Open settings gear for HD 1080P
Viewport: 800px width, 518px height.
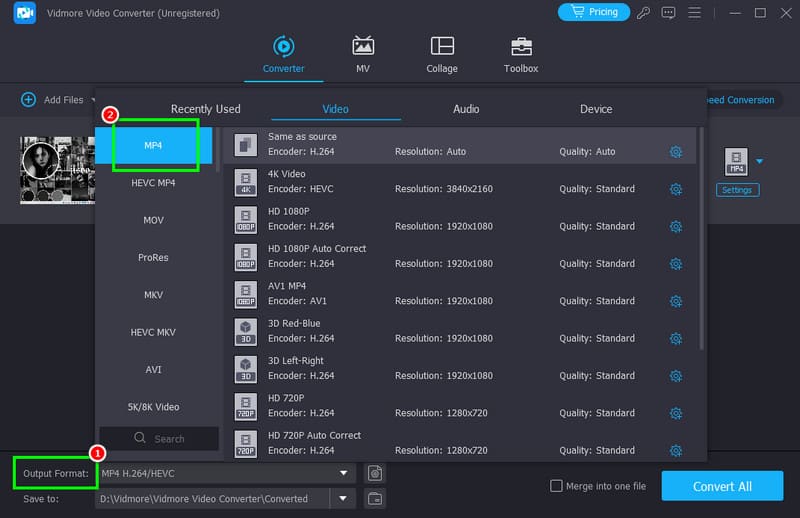click(x=676, y=227)
